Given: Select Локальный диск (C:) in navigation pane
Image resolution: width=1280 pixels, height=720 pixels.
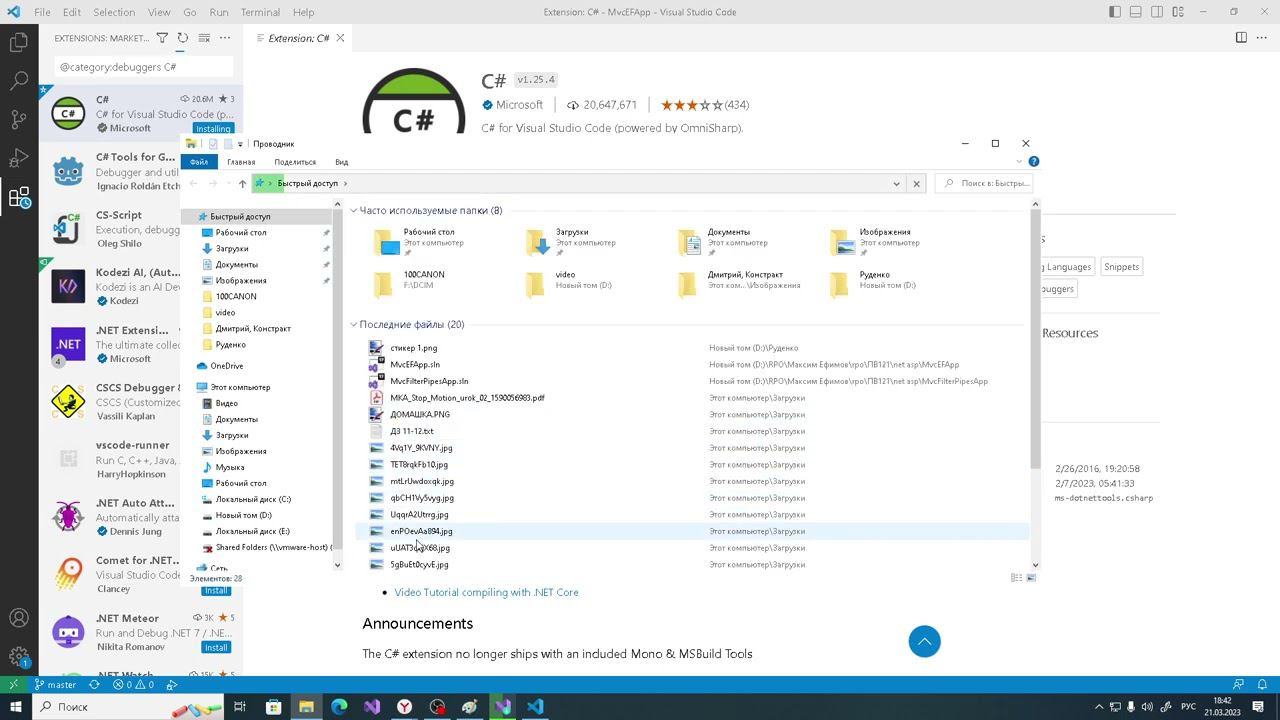Looking at the screenshot, I should tap(253, 499).
